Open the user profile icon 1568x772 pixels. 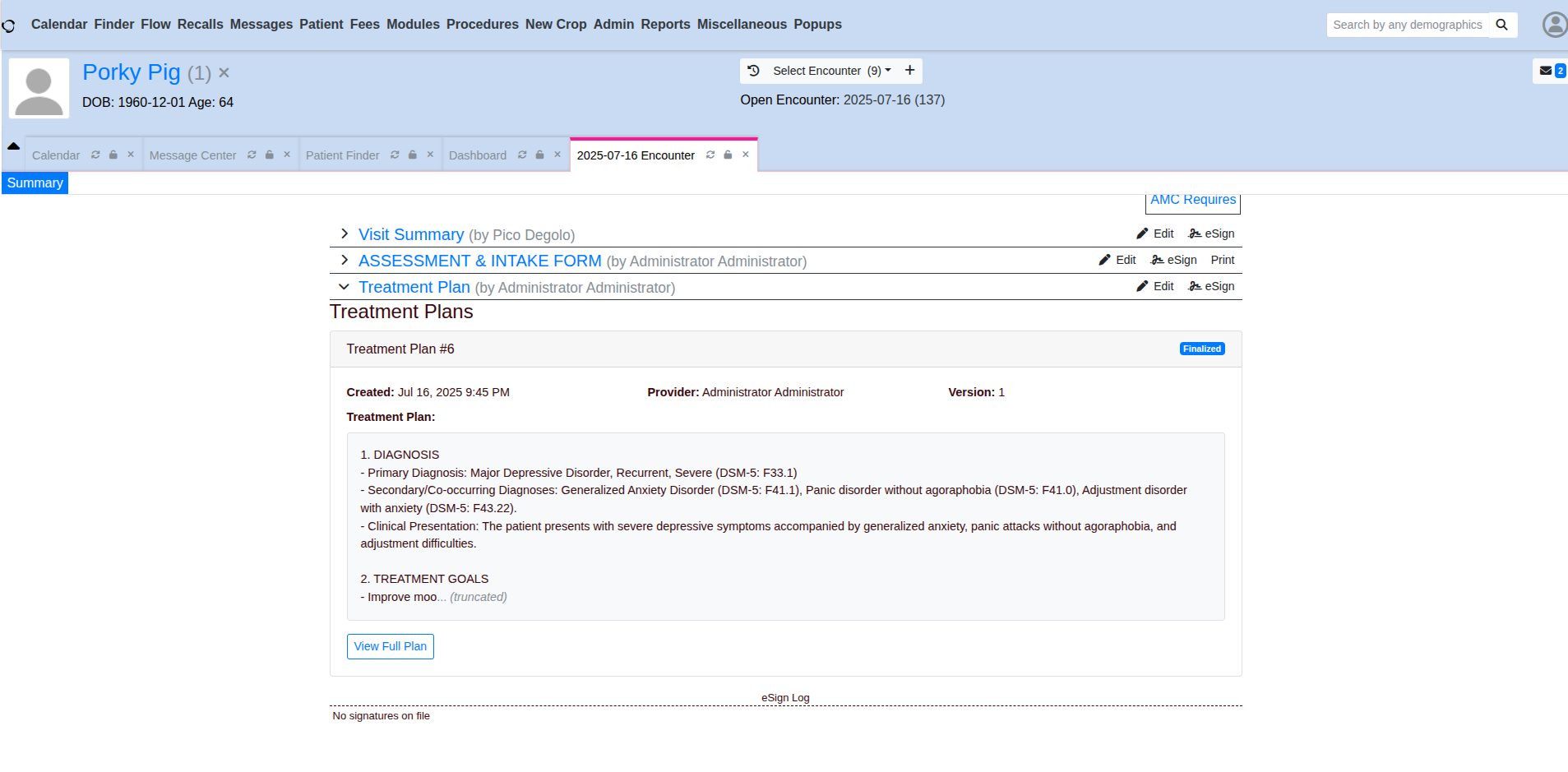click(1554, 25)
